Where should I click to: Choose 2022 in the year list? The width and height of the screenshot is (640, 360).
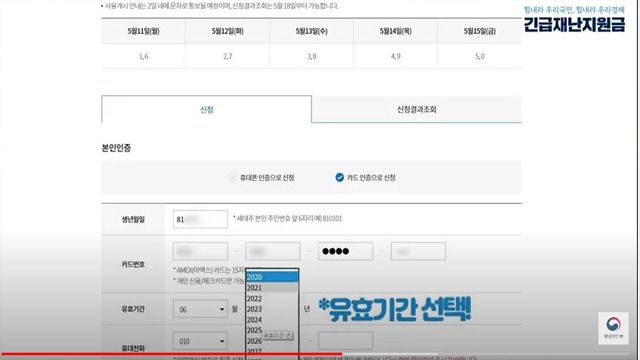(x=272, y=298)
